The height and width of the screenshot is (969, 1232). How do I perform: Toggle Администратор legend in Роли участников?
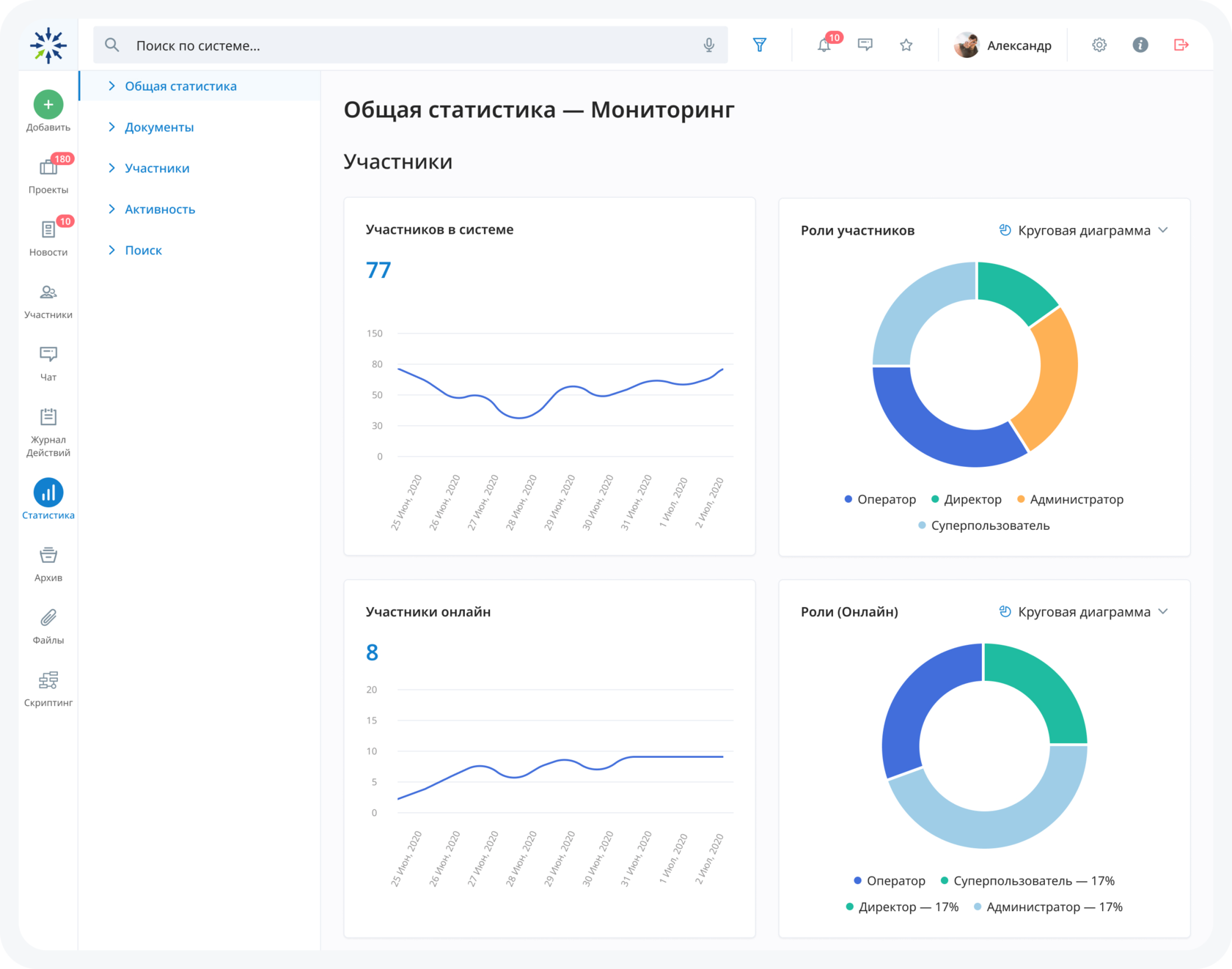point(1070,499)
